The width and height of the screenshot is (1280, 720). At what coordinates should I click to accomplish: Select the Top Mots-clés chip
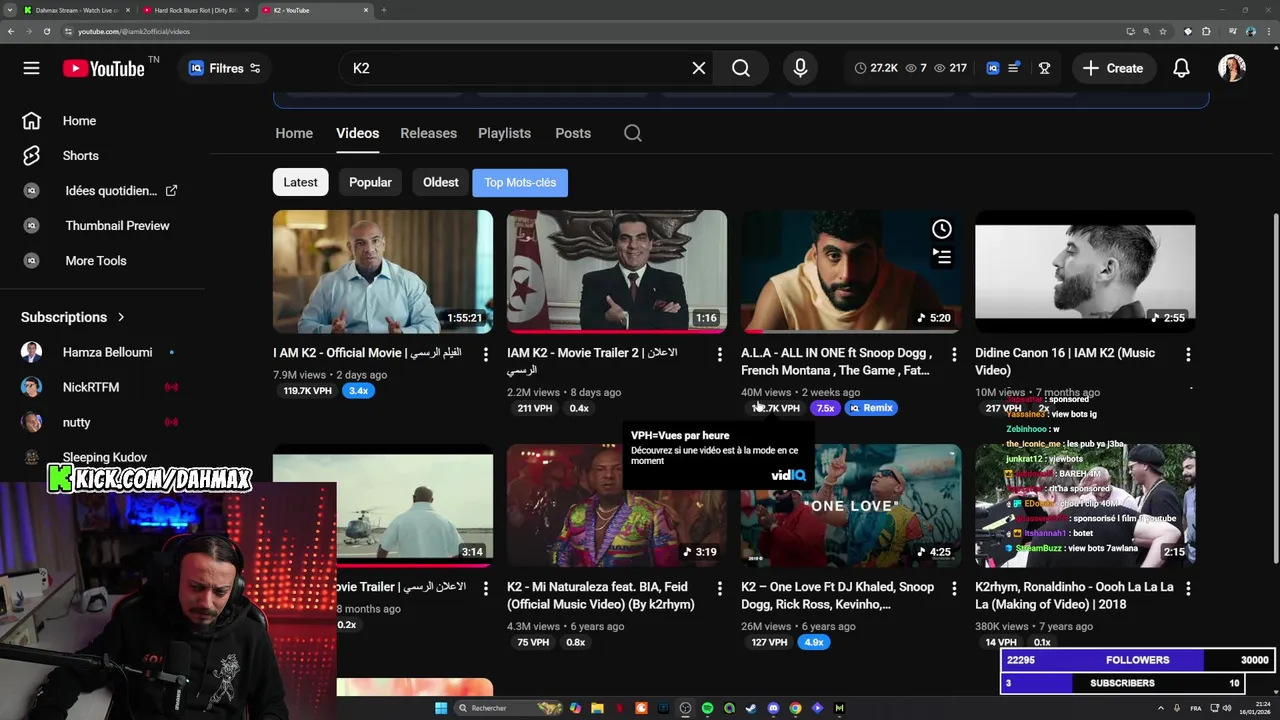520,182
